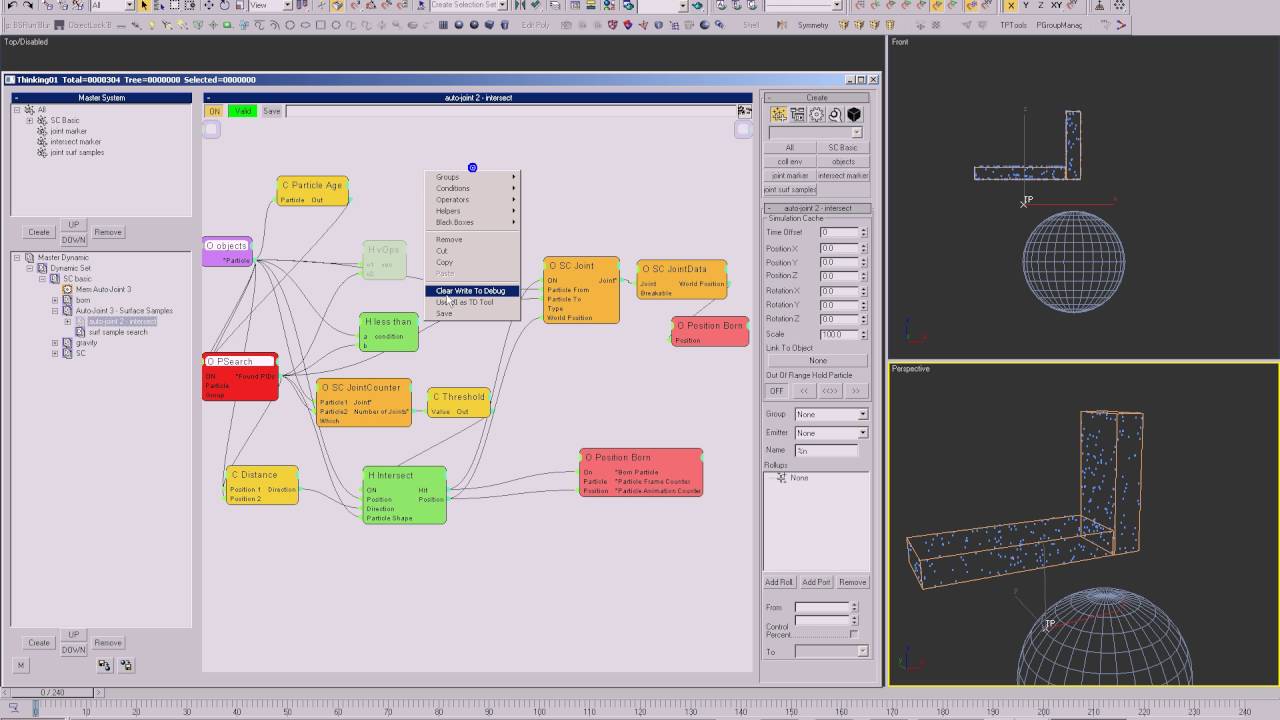Click the icon at network editor top-right corner

coord(744,111)
